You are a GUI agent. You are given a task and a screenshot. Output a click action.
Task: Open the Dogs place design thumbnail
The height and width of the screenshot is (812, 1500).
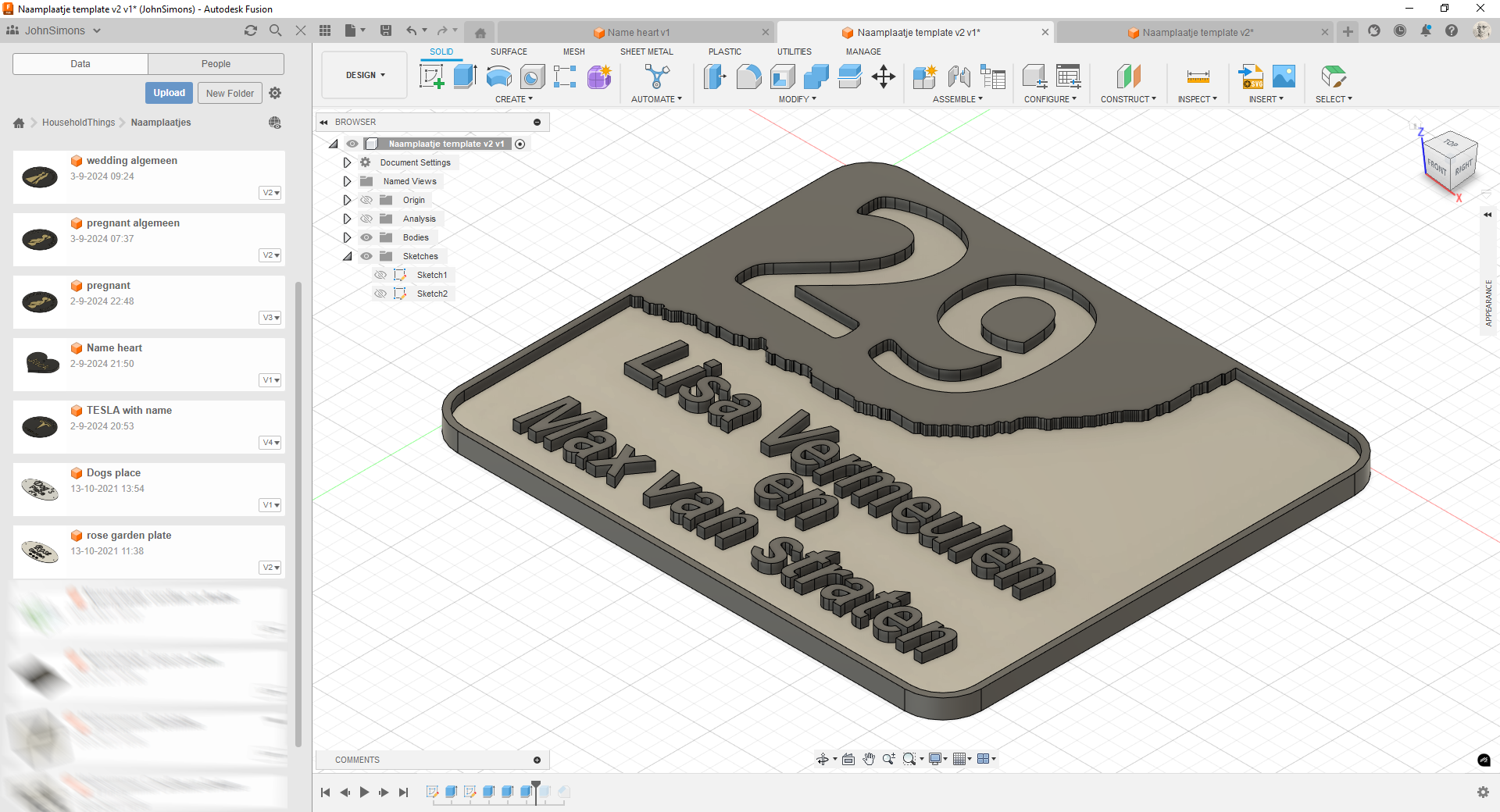point(40,489)
